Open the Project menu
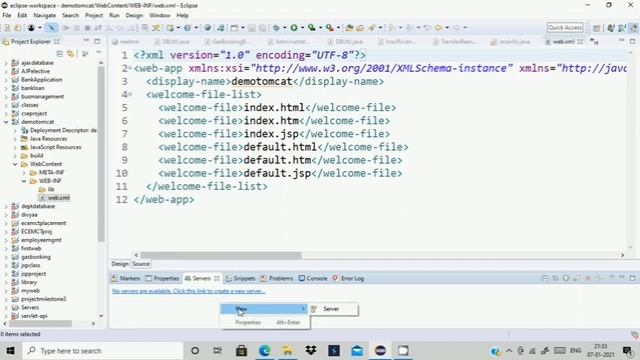 point(94,16)
